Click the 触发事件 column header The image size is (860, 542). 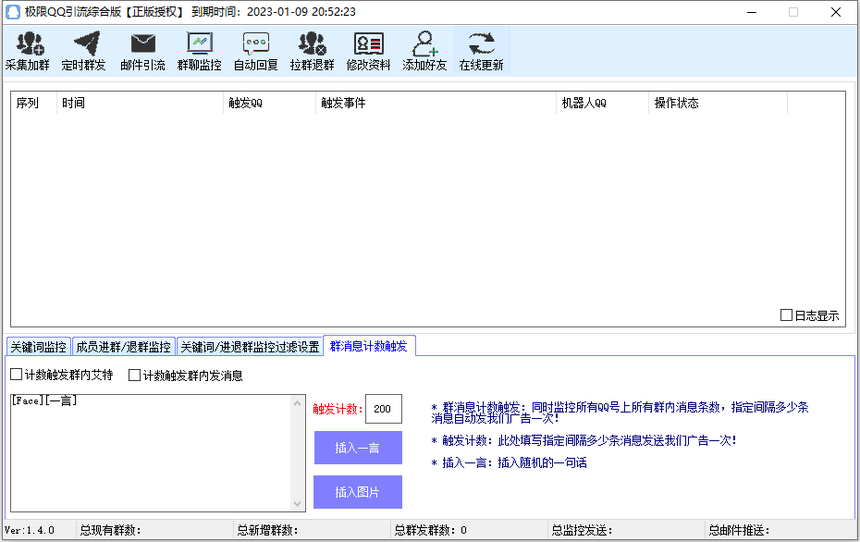point(436,103)
